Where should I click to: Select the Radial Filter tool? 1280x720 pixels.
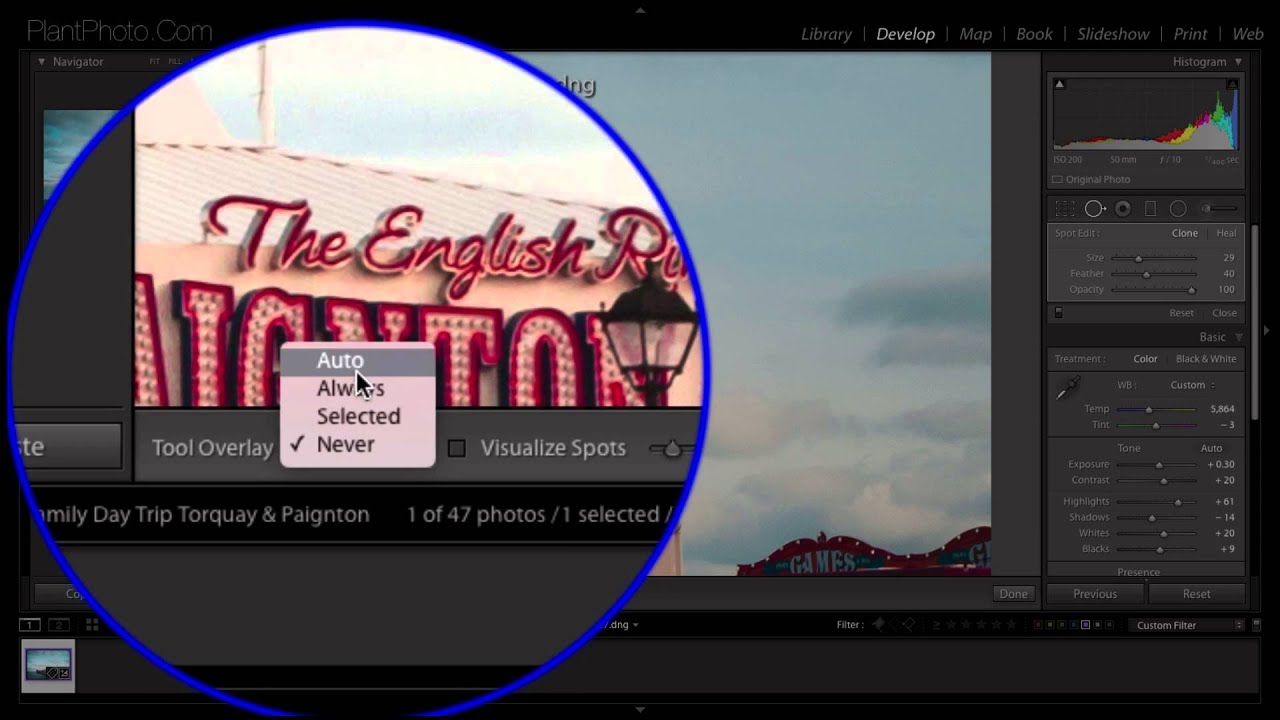pyautogui.click(x=1178, y=209)
